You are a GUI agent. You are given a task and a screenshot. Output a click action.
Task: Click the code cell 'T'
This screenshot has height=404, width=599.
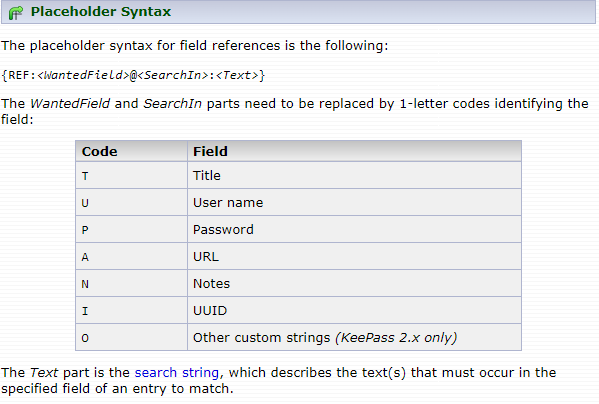131,176
